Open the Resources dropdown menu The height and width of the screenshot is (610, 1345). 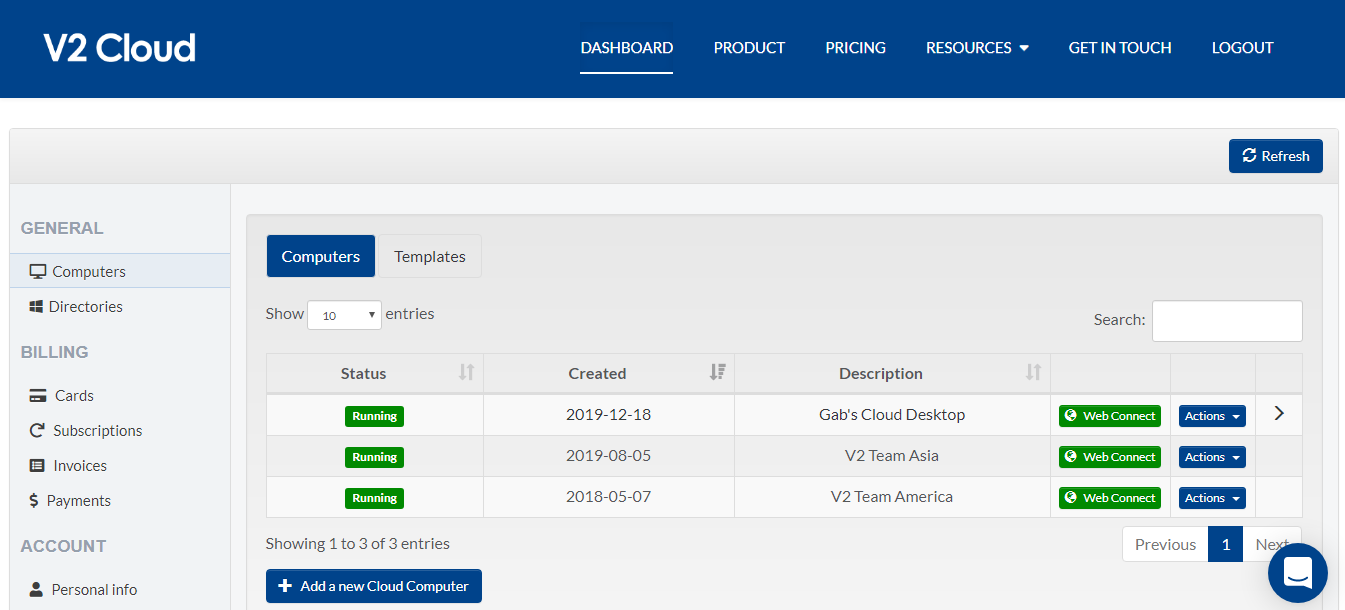pos(977,47)
